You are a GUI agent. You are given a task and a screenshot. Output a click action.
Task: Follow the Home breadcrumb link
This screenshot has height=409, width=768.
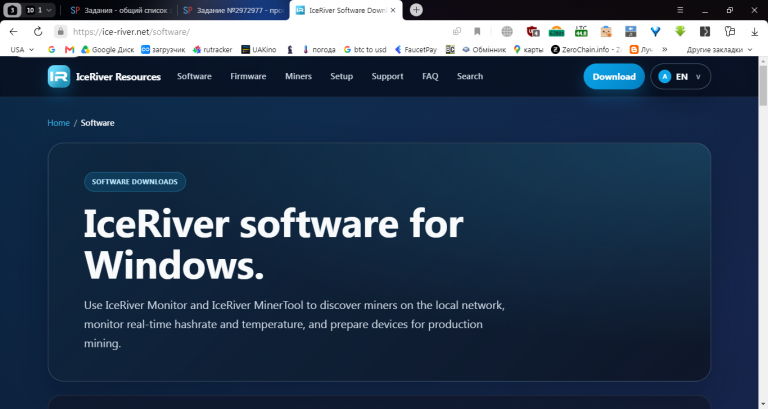pyautogui.click(x=58, y=123)
